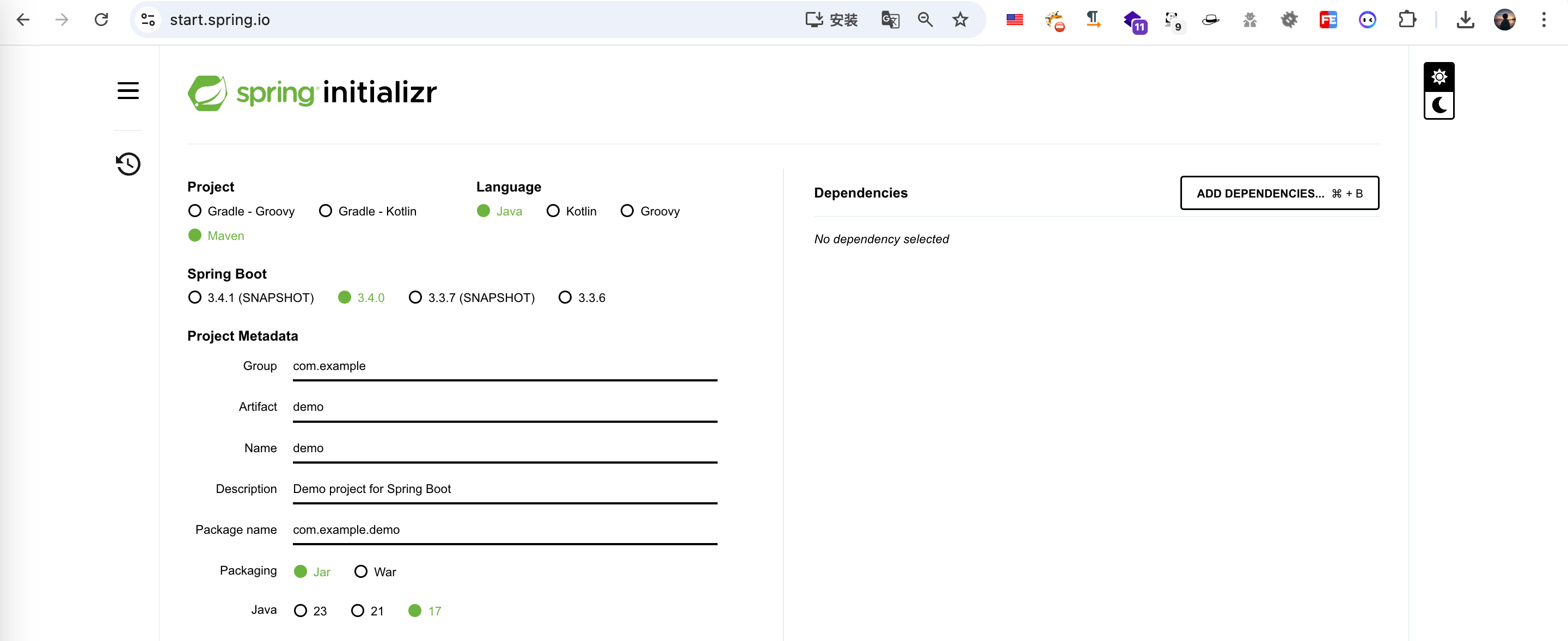This screenshot has height=641, width=1568.
Task: Open the blue round face extension icon
Action: click(x=1367, y=20)
